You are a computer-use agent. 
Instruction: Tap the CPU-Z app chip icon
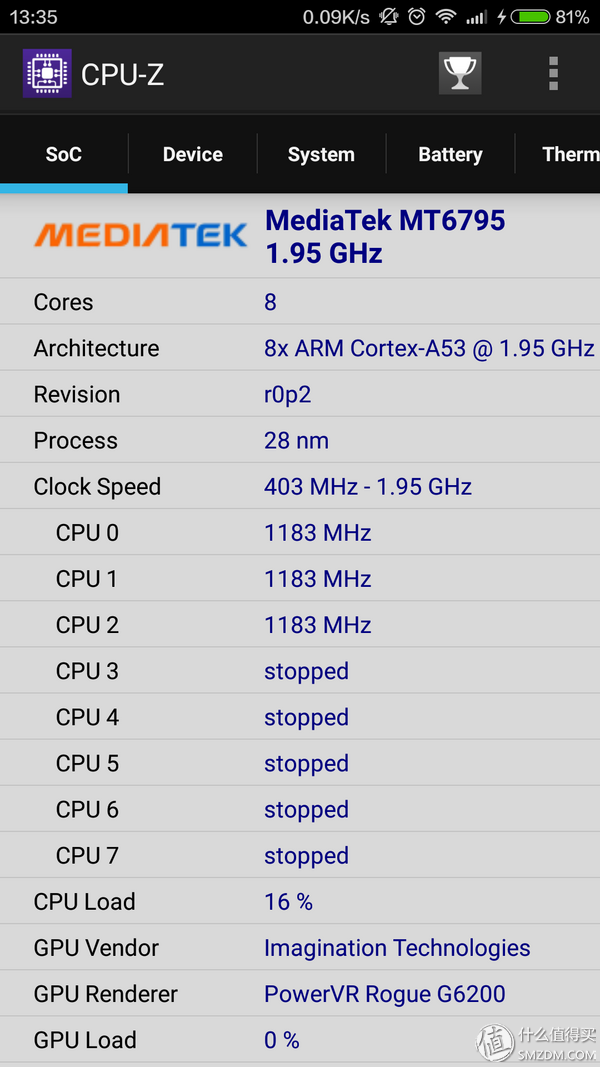coord(47,74)
